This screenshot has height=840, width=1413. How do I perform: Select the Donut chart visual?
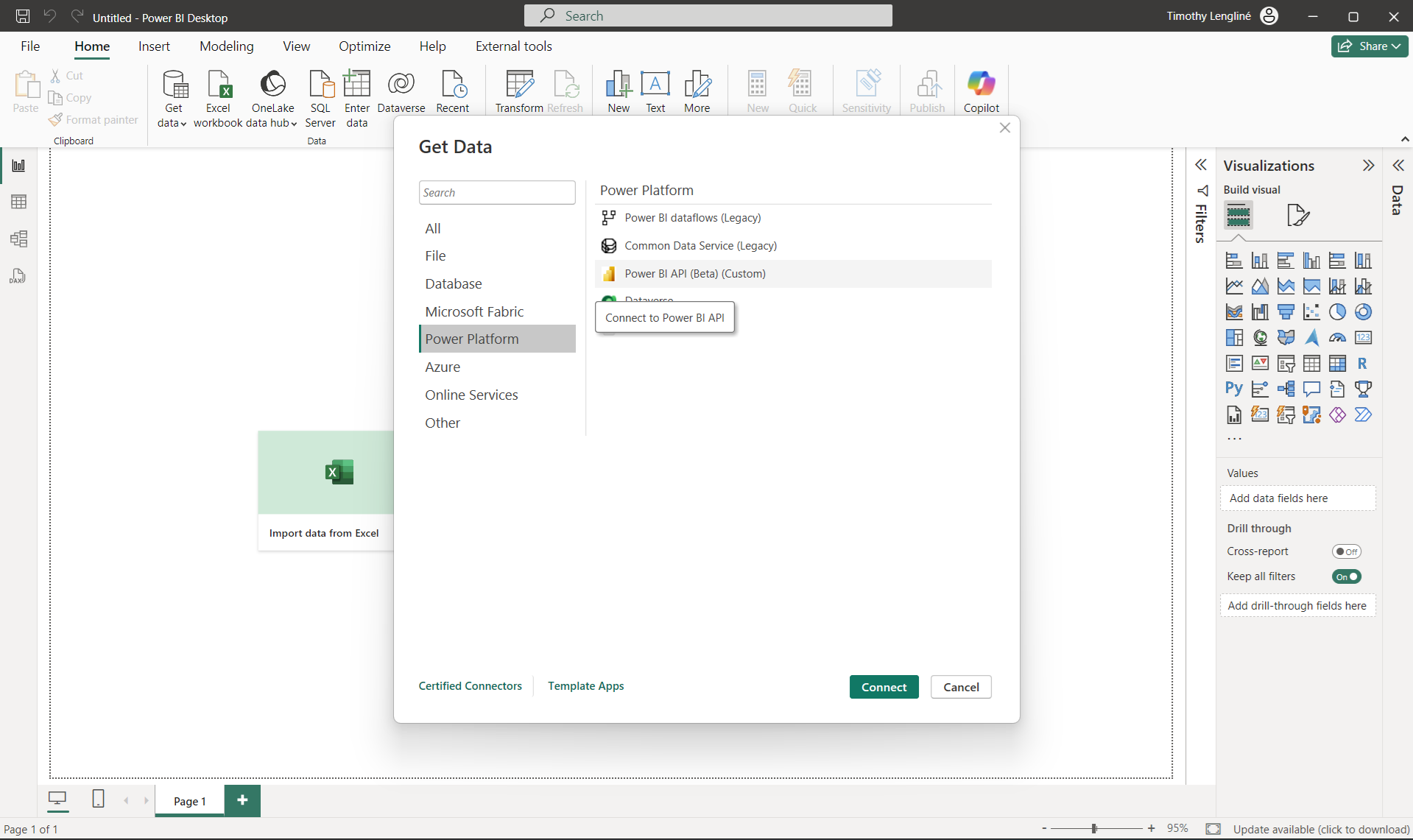click(x=1363, y=312)
